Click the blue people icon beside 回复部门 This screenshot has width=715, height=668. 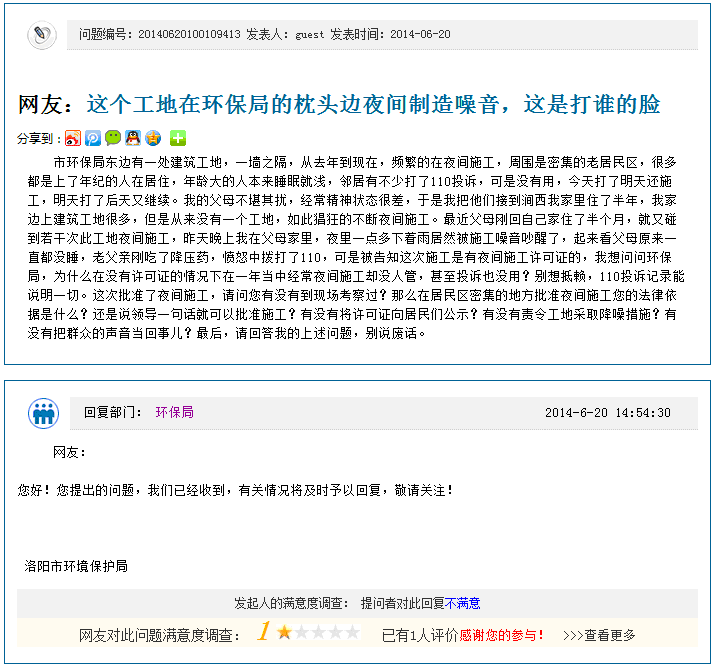point(43,414)
